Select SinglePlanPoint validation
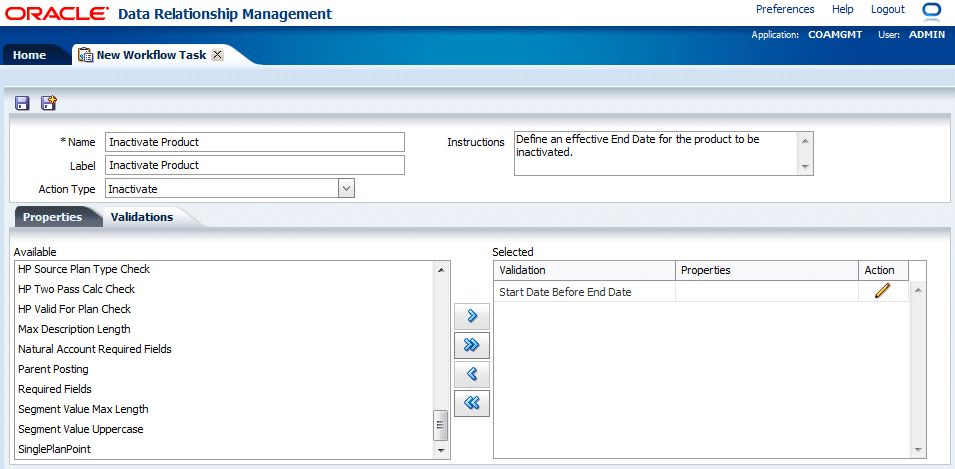The image size is (955, 469). click(x=55, y=449)
